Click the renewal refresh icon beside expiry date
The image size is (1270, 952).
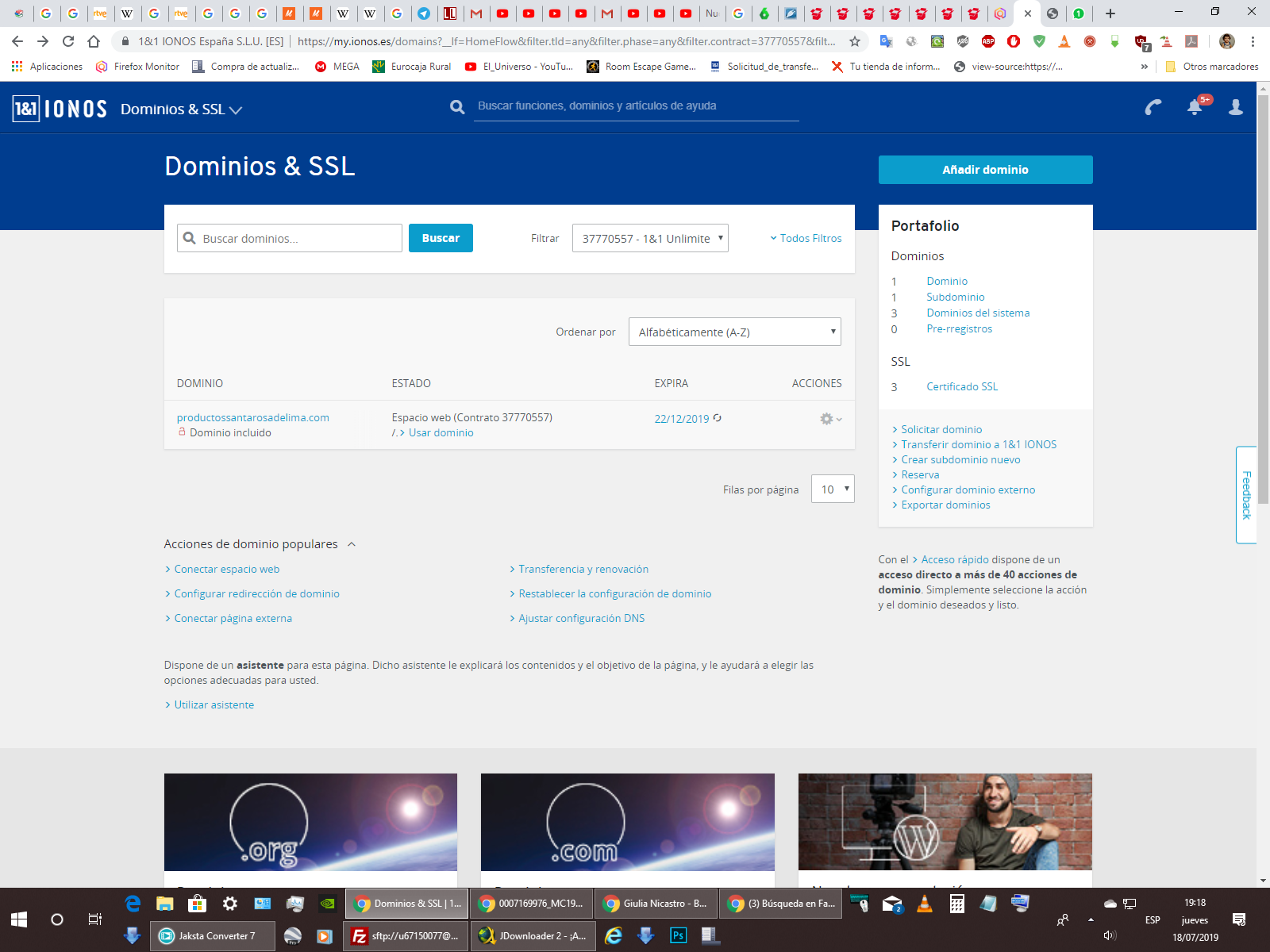(718, 418)
